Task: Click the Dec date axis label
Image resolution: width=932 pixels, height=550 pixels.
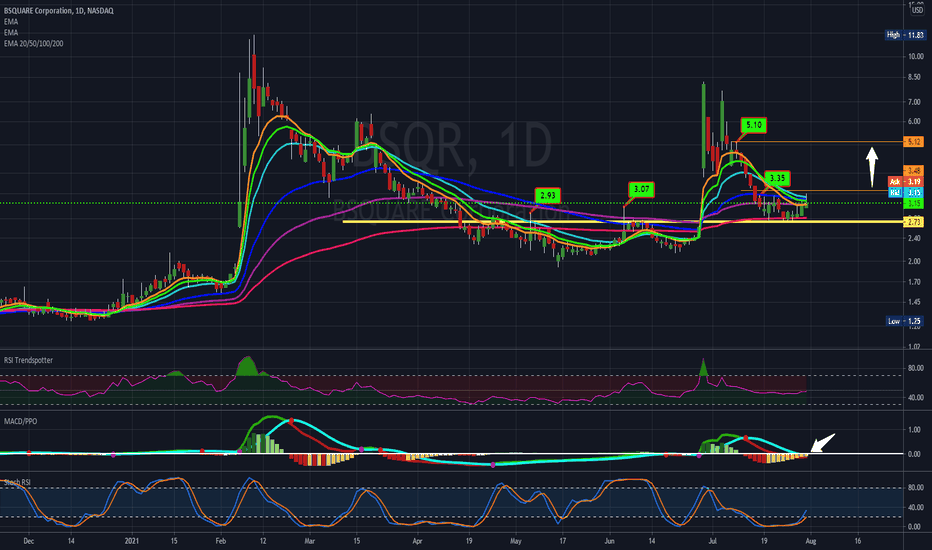Action: point(28,541)
